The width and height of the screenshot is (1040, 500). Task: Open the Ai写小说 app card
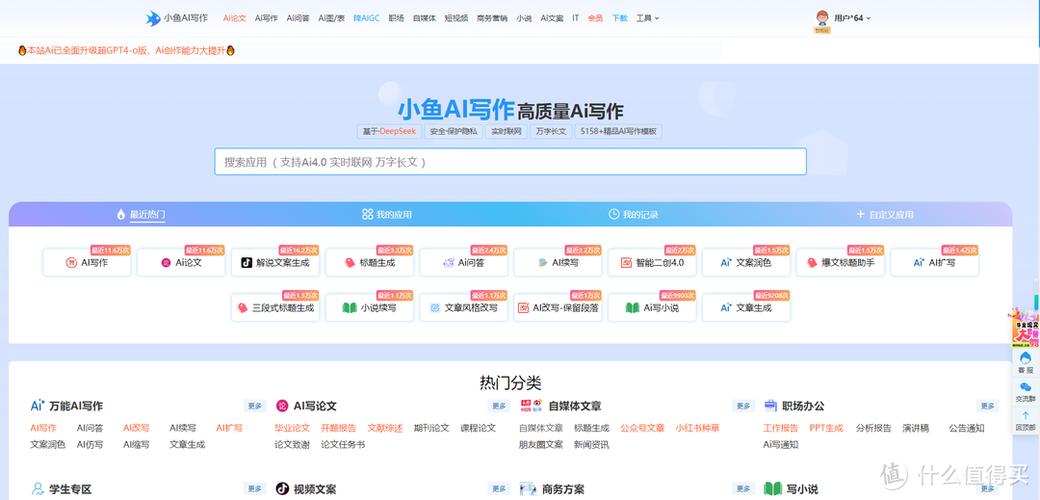click(652, 308)
